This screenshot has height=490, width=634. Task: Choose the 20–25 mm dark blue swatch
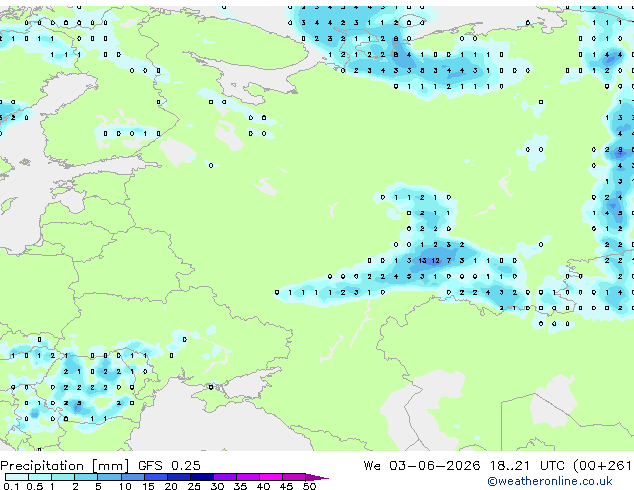[x=179, y=477]
